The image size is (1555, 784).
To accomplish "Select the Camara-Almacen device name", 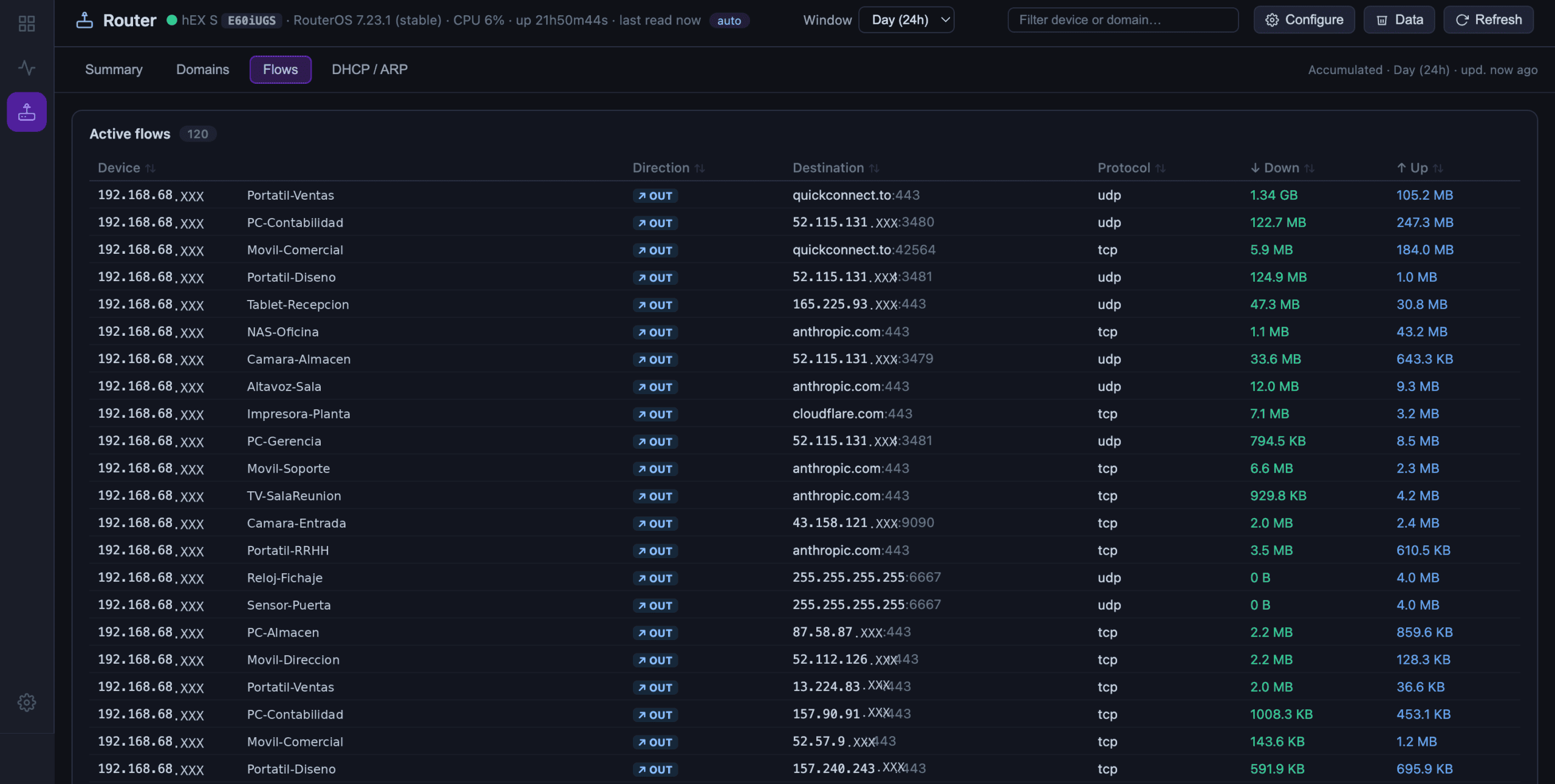I will [298, 360].
